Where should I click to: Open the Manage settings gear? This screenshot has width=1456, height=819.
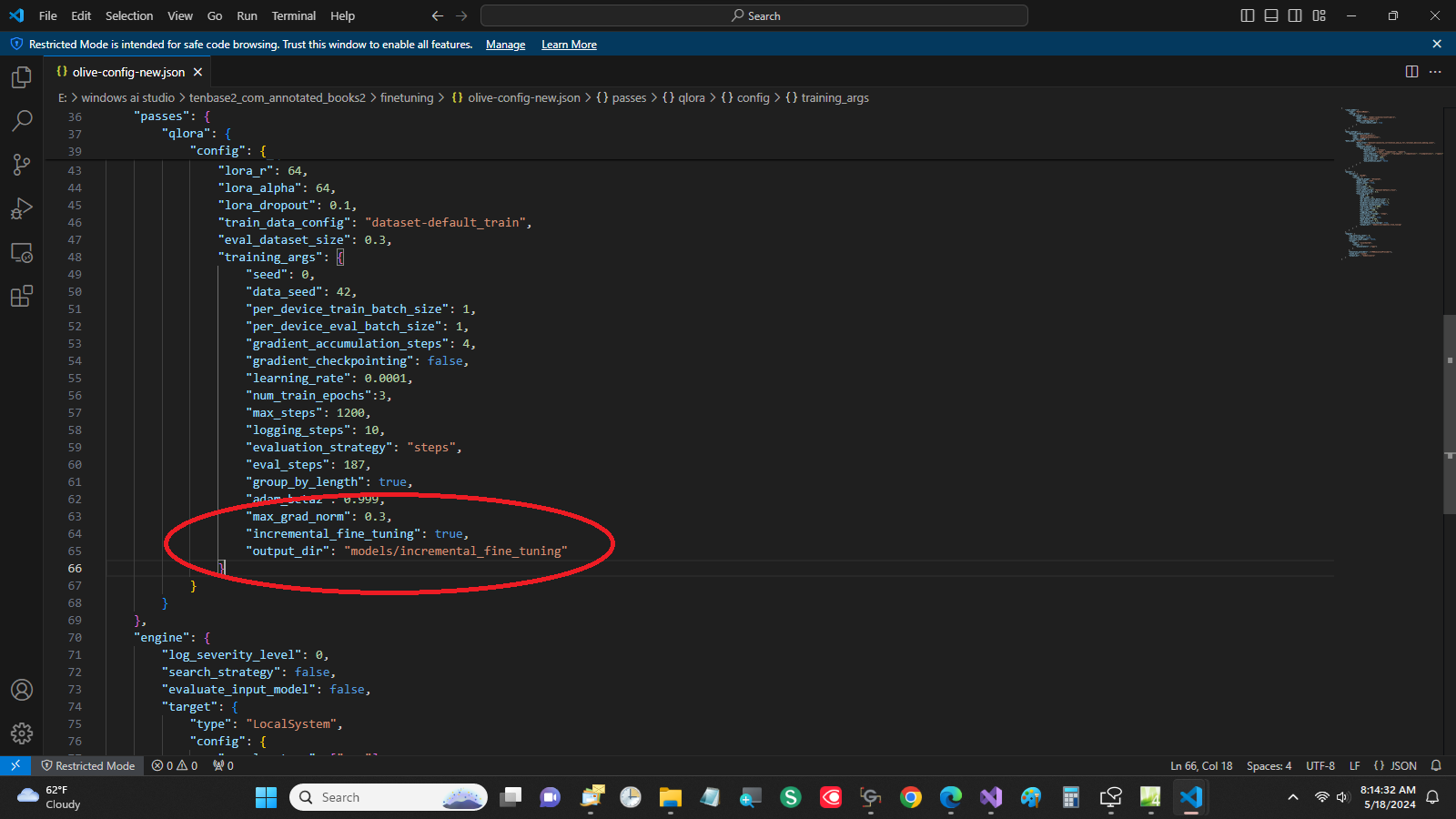tap(21, 733)
